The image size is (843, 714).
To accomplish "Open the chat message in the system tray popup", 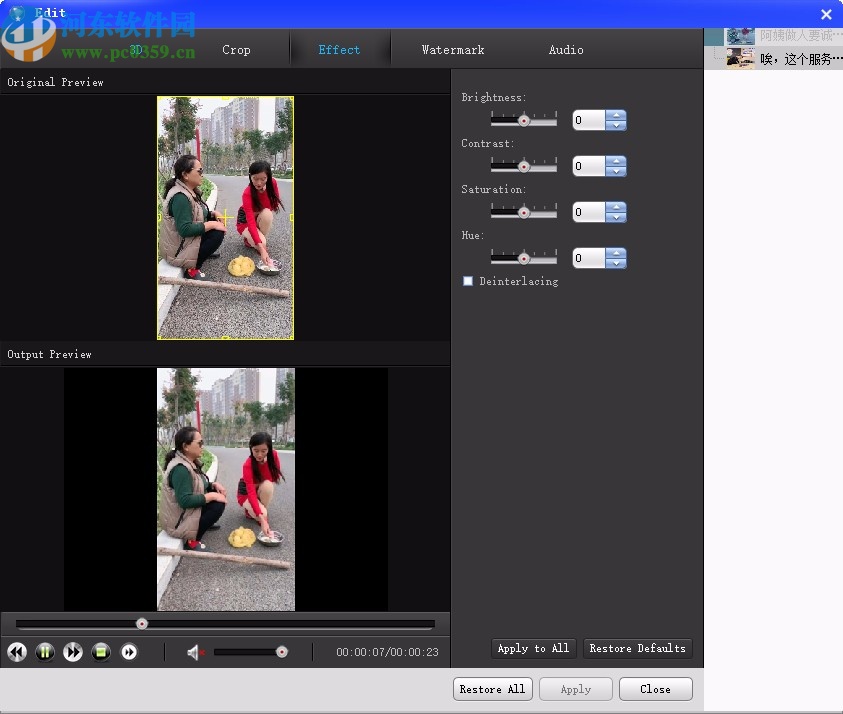I will tap(790, 57).
